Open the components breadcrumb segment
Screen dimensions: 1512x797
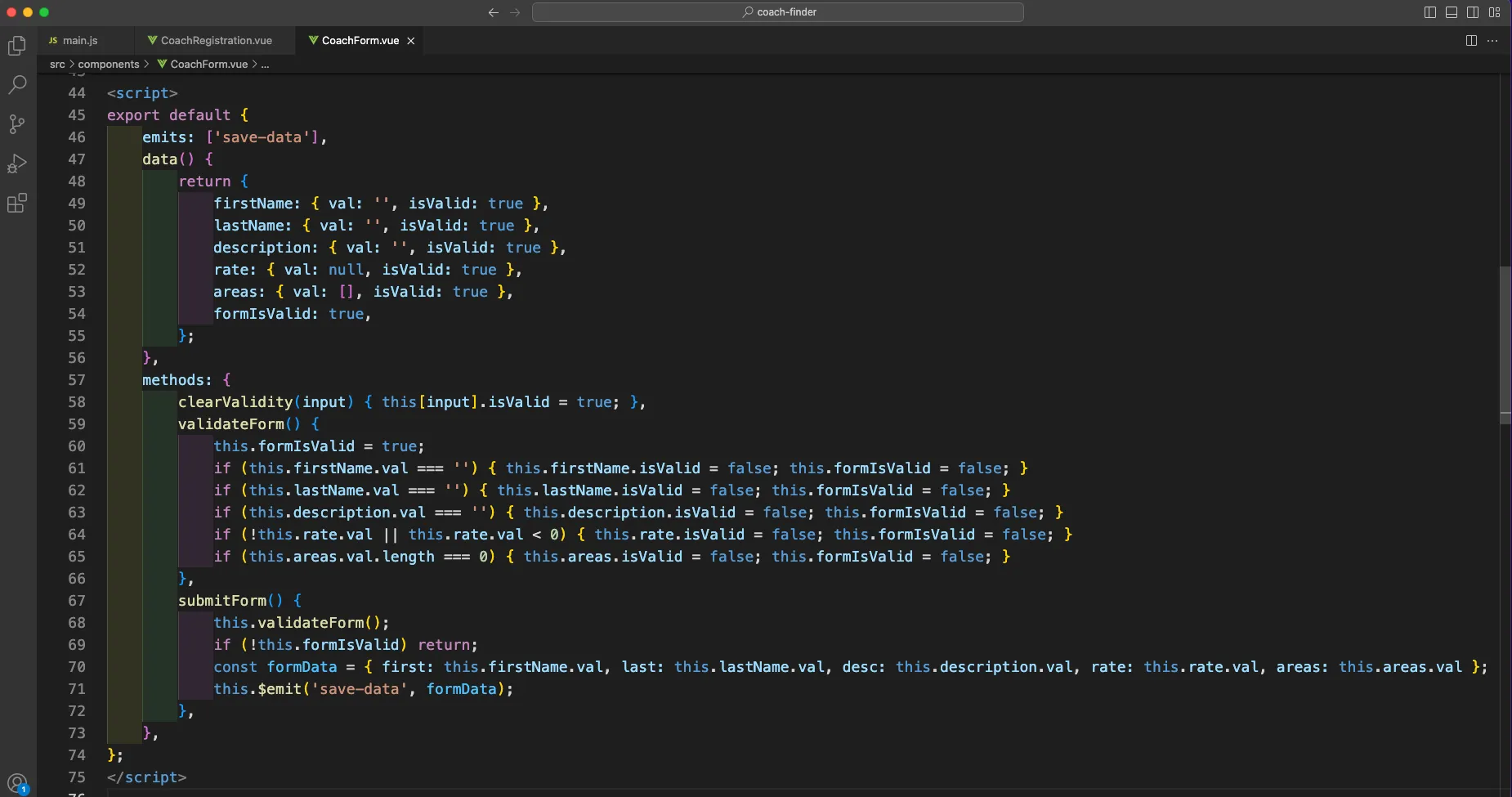(109, 64)
